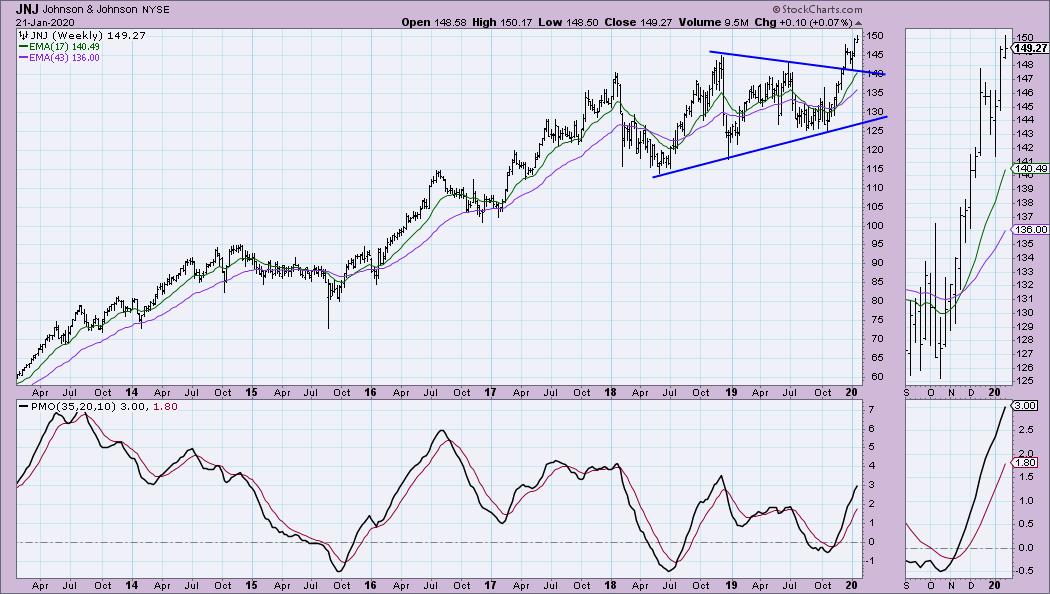Click the Low 148.50 value

[569, 22]
